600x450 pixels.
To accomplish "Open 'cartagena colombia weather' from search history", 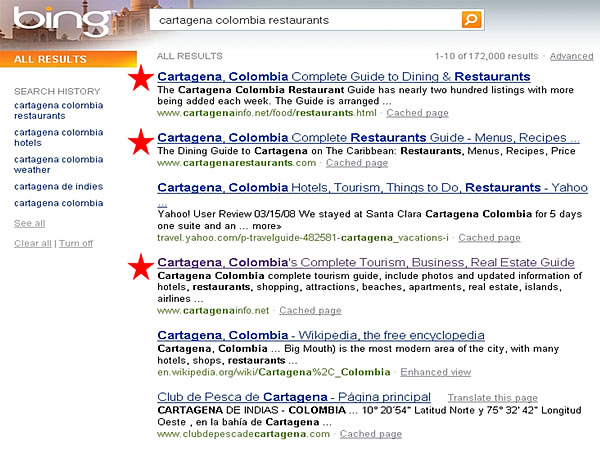I will tap(58, 163).
